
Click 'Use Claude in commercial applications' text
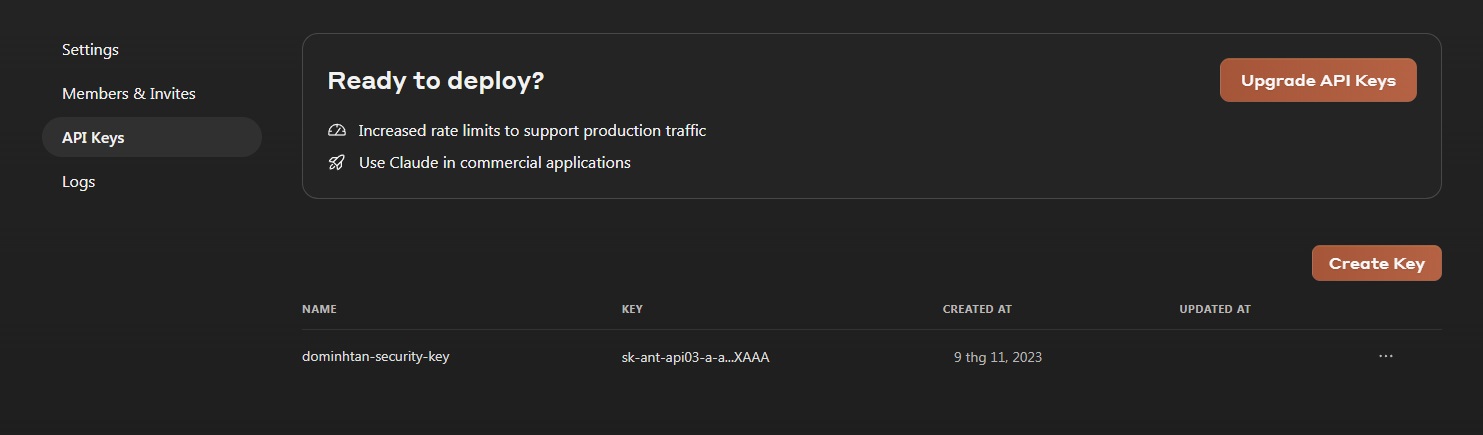pyautogui.click(x=494, y=163)
